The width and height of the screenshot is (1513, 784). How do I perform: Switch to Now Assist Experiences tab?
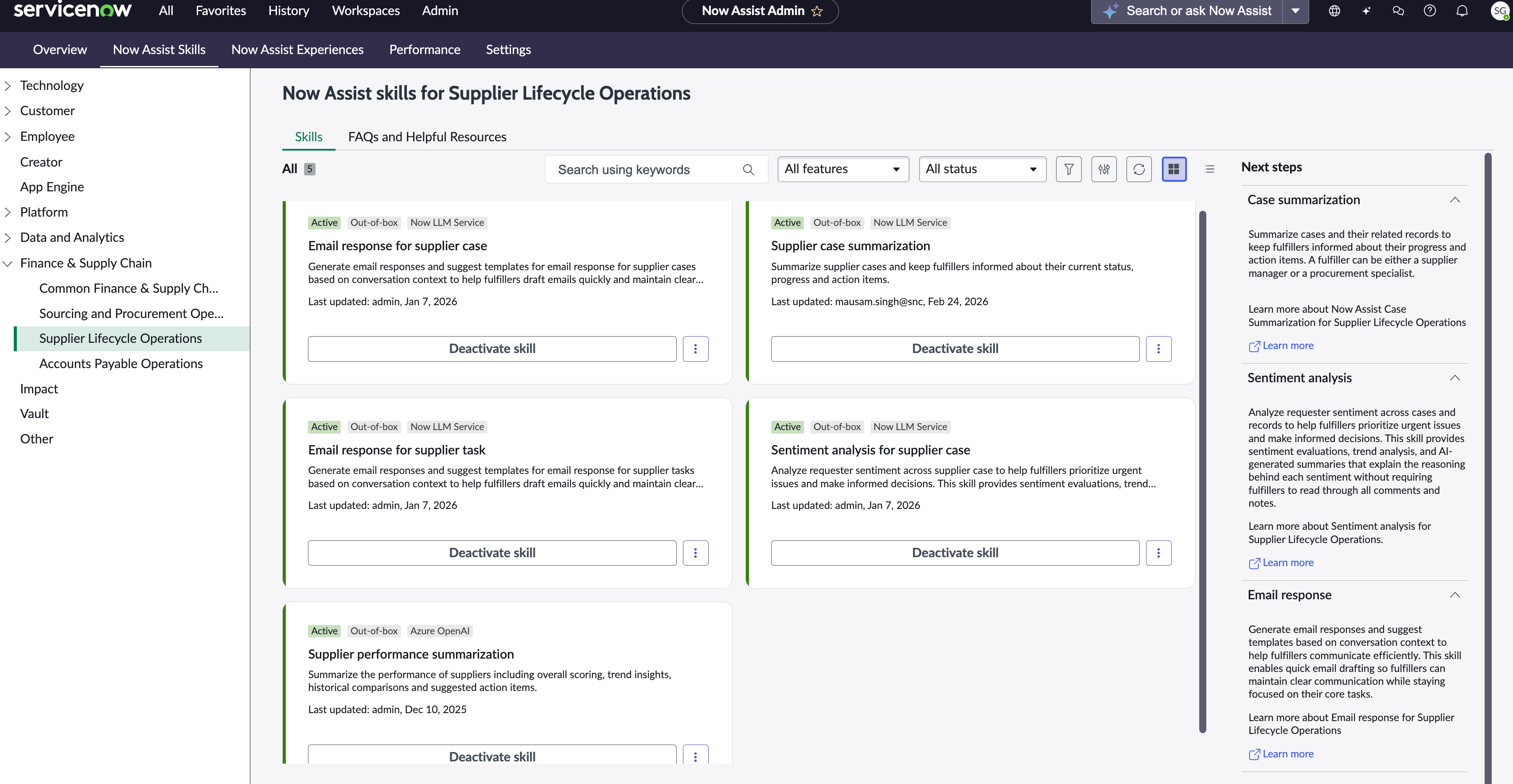tap(297, 50)
